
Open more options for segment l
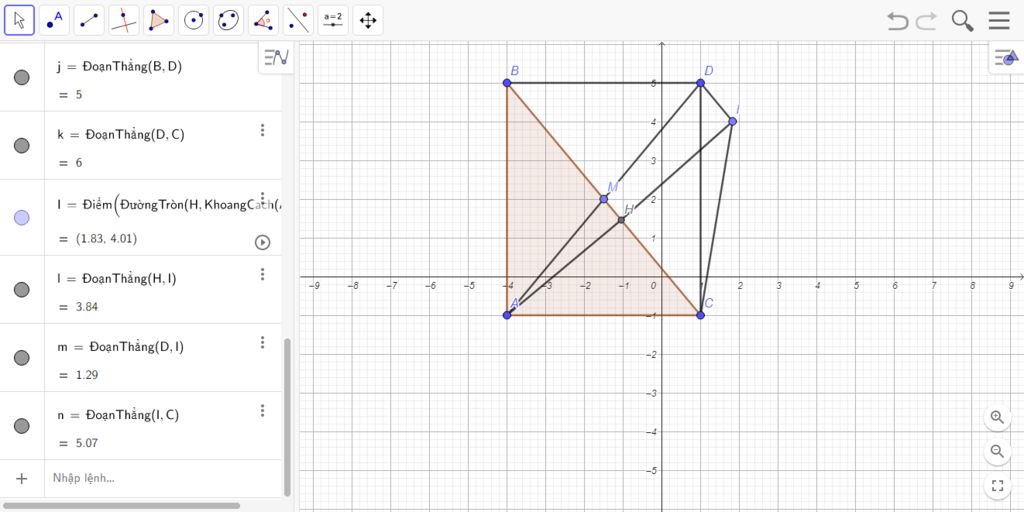coord(263,274)
